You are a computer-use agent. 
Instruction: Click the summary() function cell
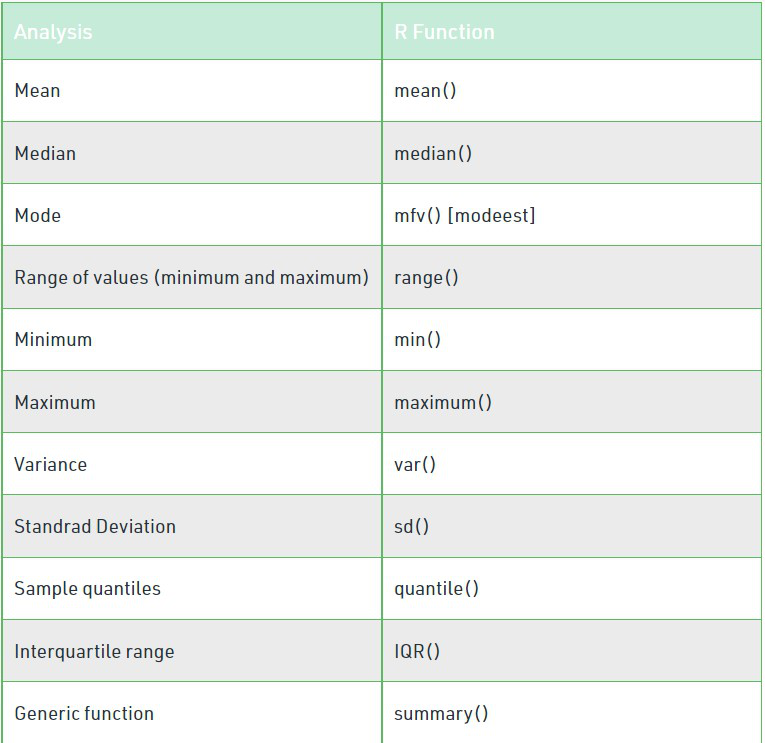(x=572, y=713)
